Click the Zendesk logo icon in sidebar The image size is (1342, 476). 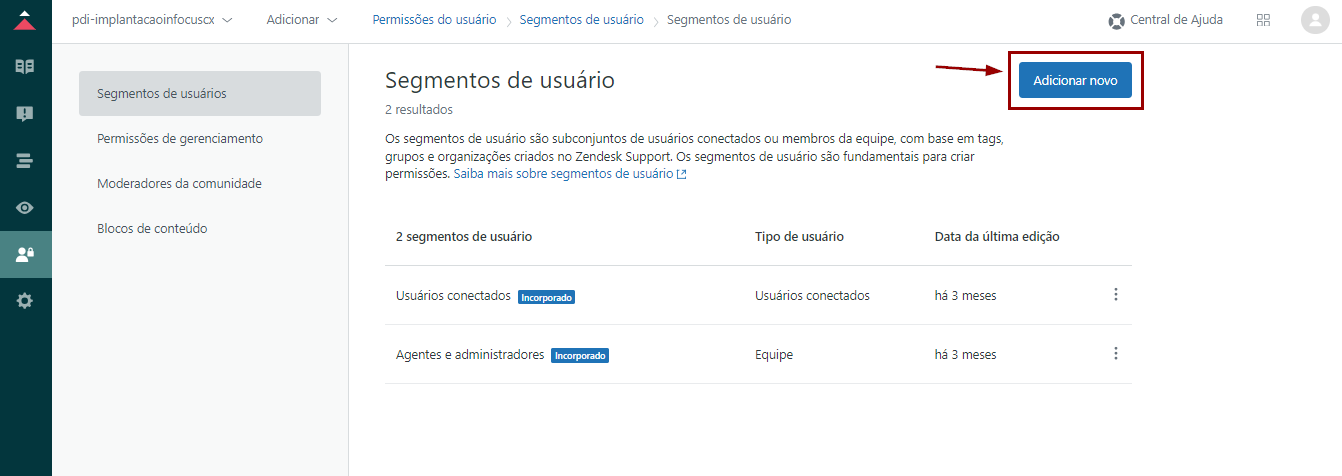[x=25, y=20]
